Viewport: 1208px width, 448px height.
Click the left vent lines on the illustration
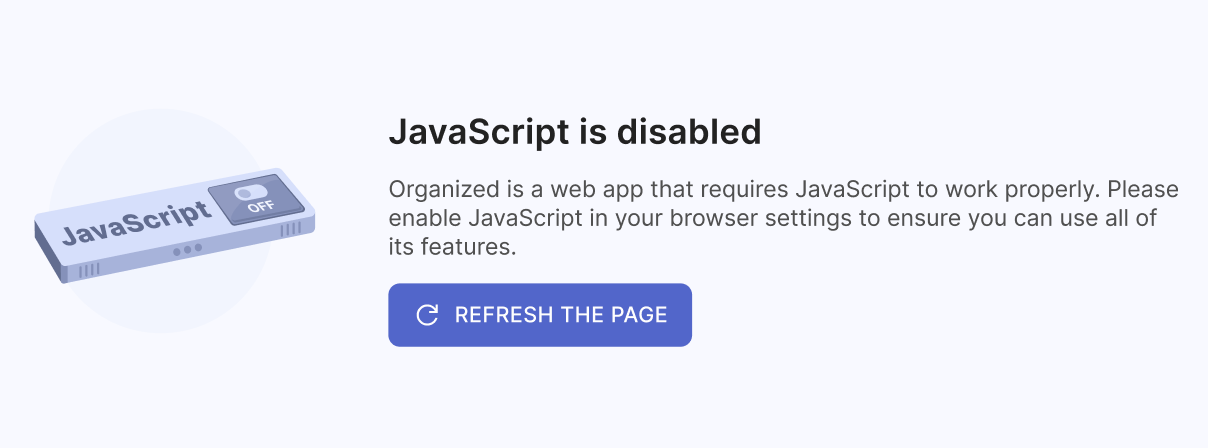click(x=89, y=270)
